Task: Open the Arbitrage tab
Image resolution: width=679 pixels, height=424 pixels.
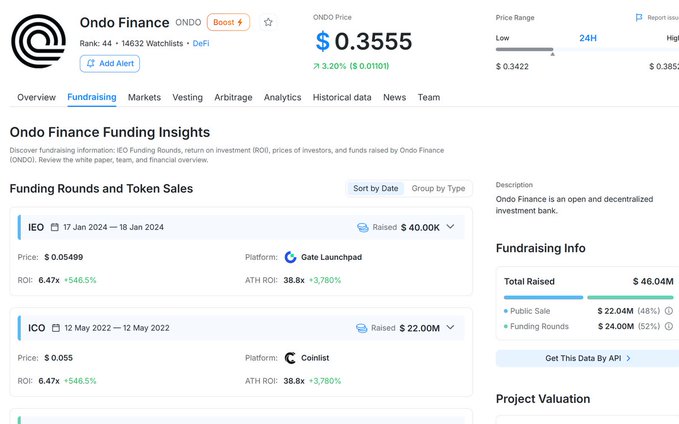Action: point(233,97)
